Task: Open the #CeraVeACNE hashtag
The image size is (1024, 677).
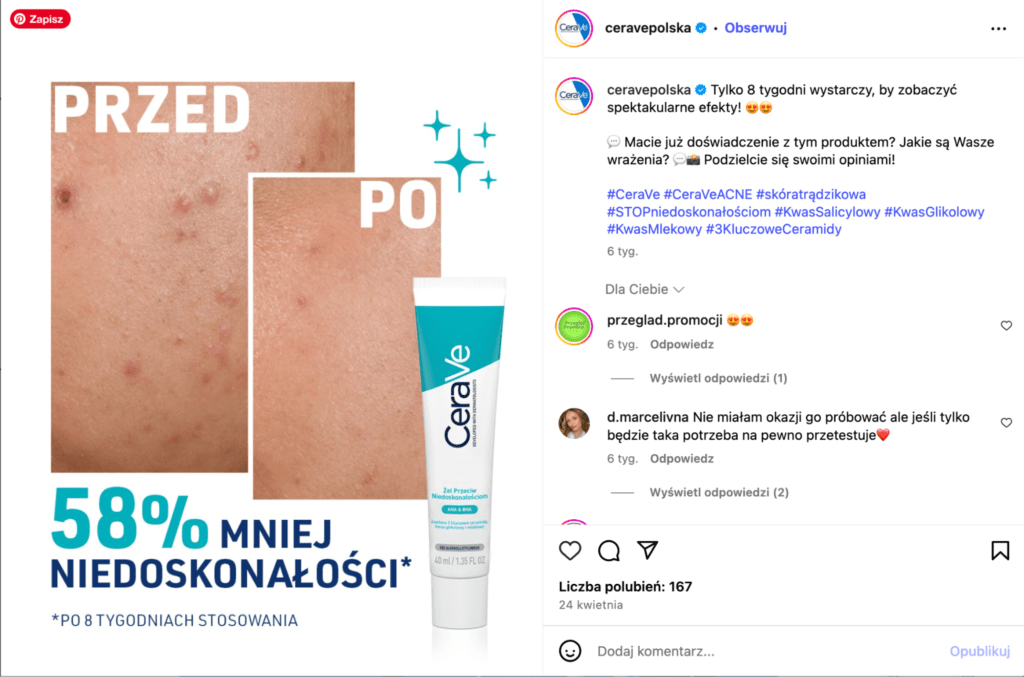Action: point(707,194)
